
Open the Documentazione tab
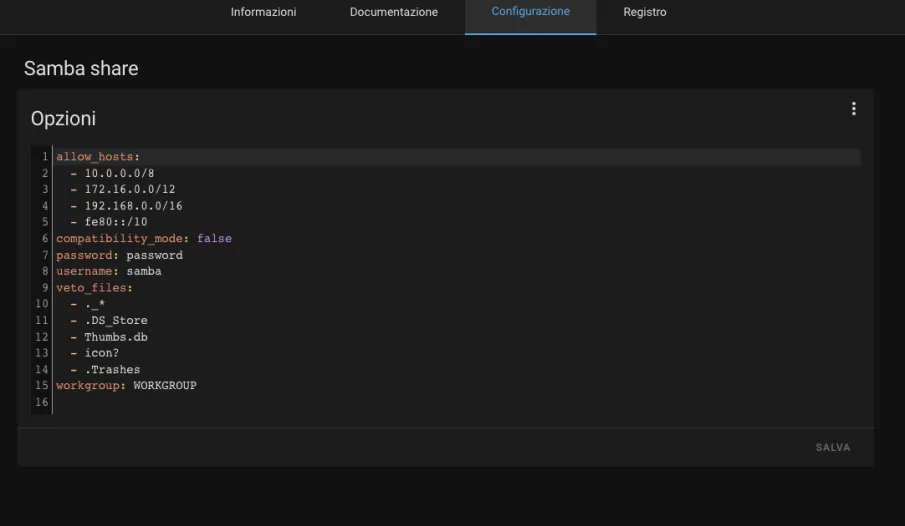[394, 12]
